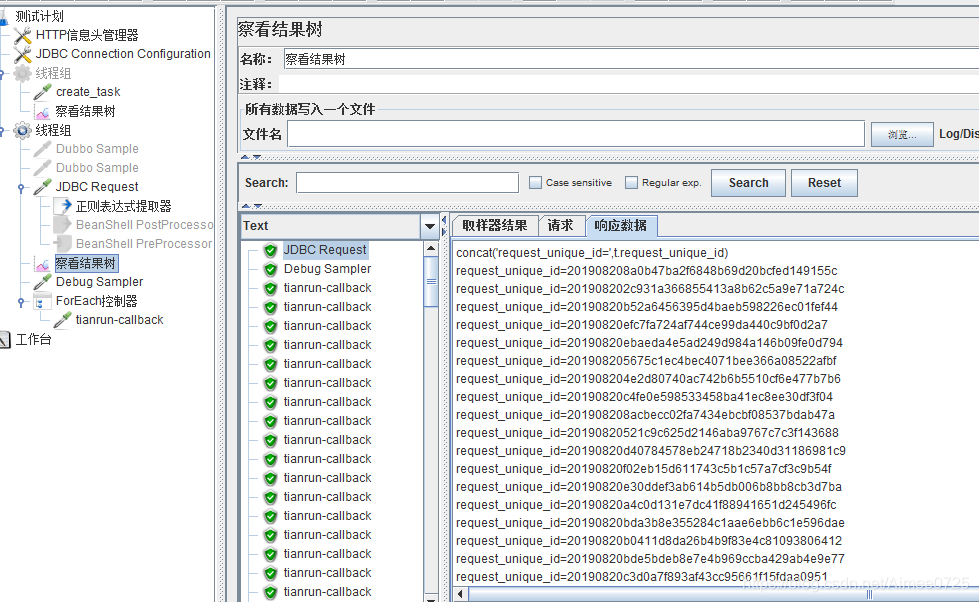979x602 pixels.
Task: Click response data horizontal scroll left arrow
Action: (460, 594)
